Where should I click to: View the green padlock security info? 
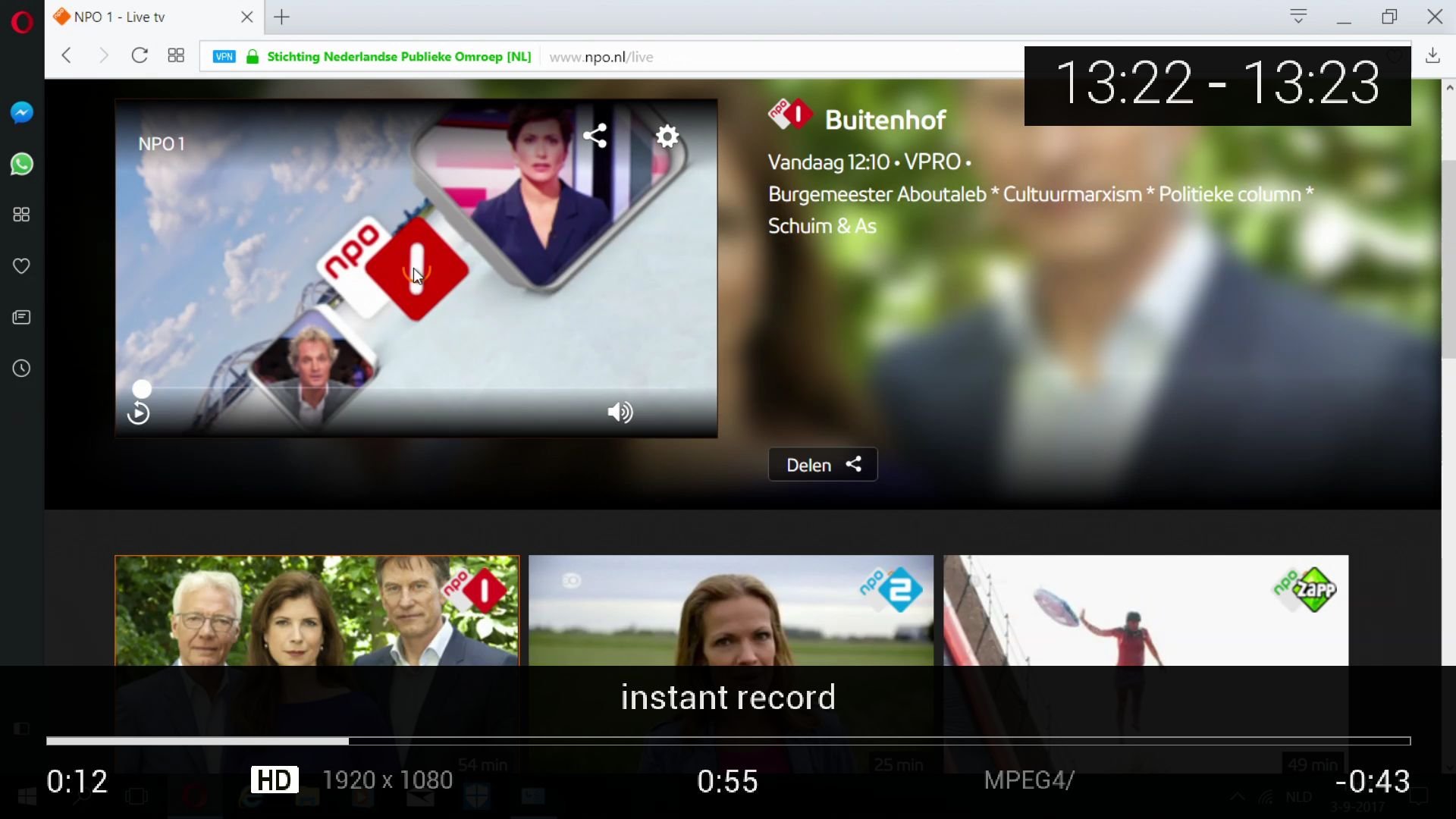click(x=253, y=57)
